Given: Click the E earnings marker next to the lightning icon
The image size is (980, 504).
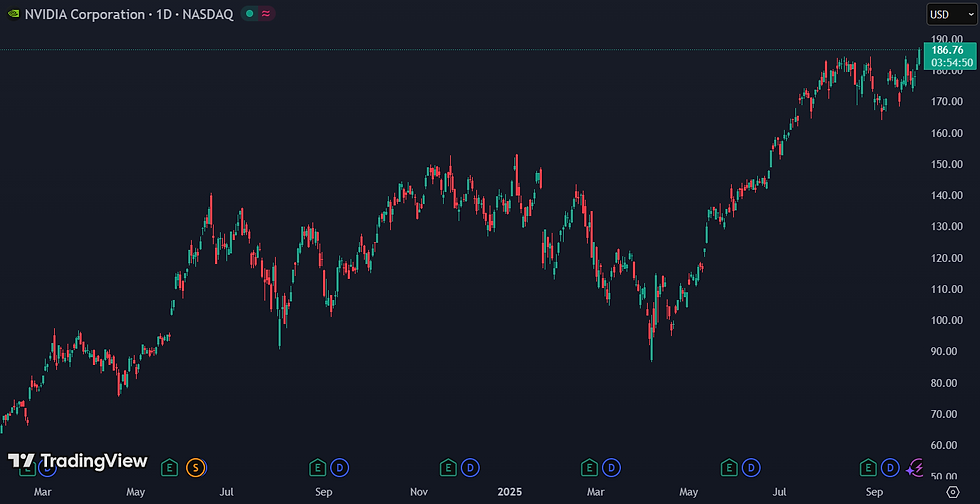Looking at the screenshot, I should click(x=868, y=466).
